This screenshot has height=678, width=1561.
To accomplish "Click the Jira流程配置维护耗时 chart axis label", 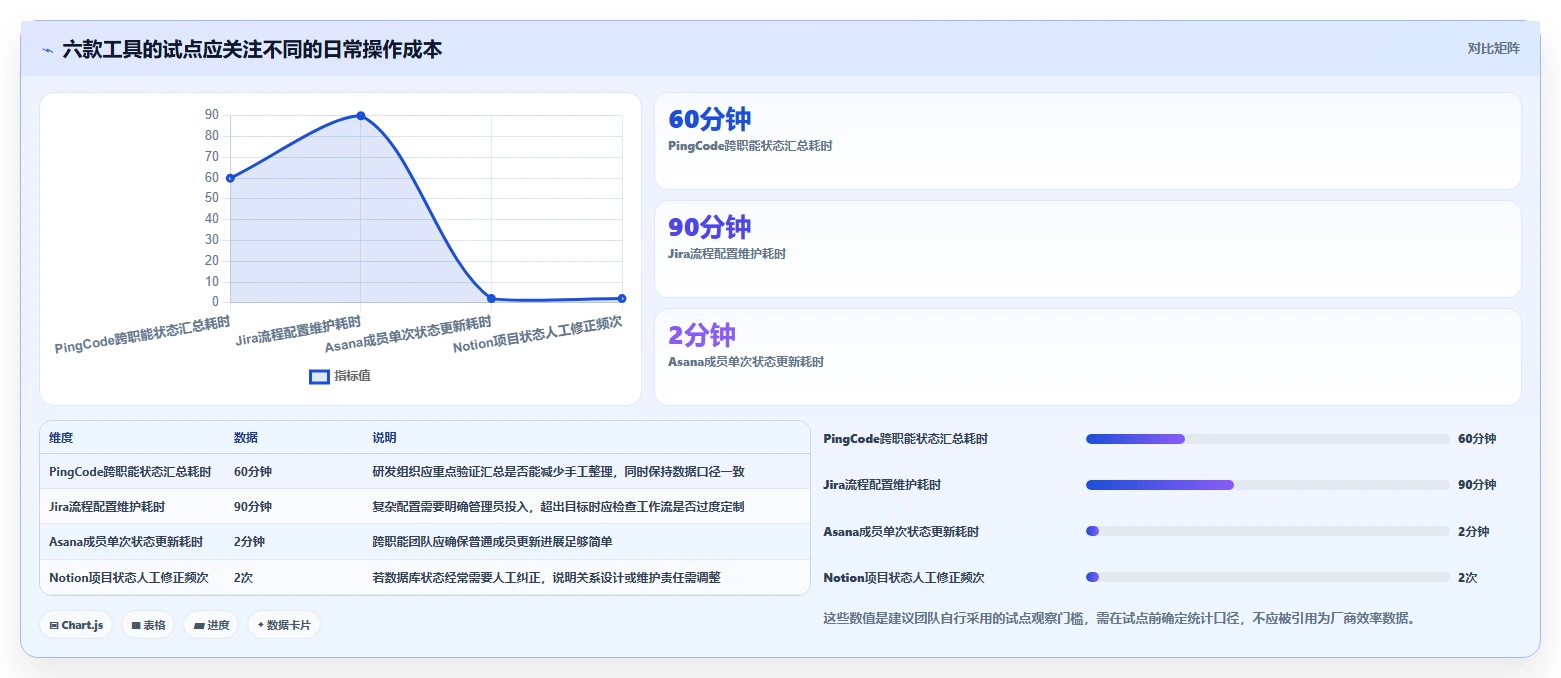I will coord(298,332).
